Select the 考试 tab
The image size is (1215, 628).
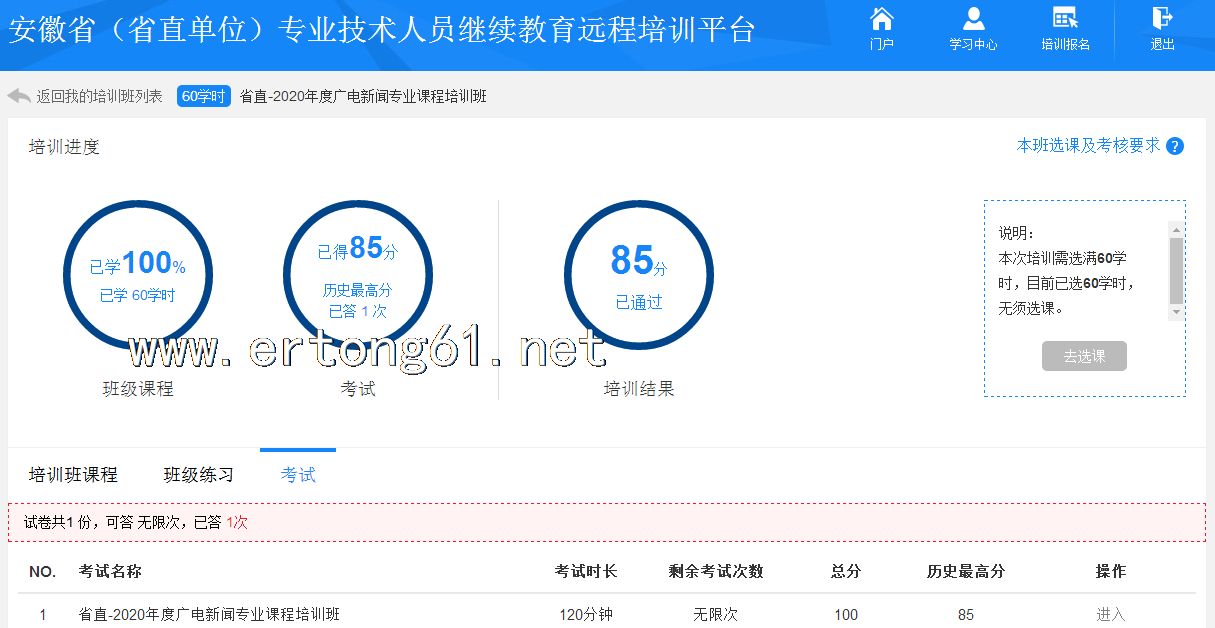tap(298, 474)
